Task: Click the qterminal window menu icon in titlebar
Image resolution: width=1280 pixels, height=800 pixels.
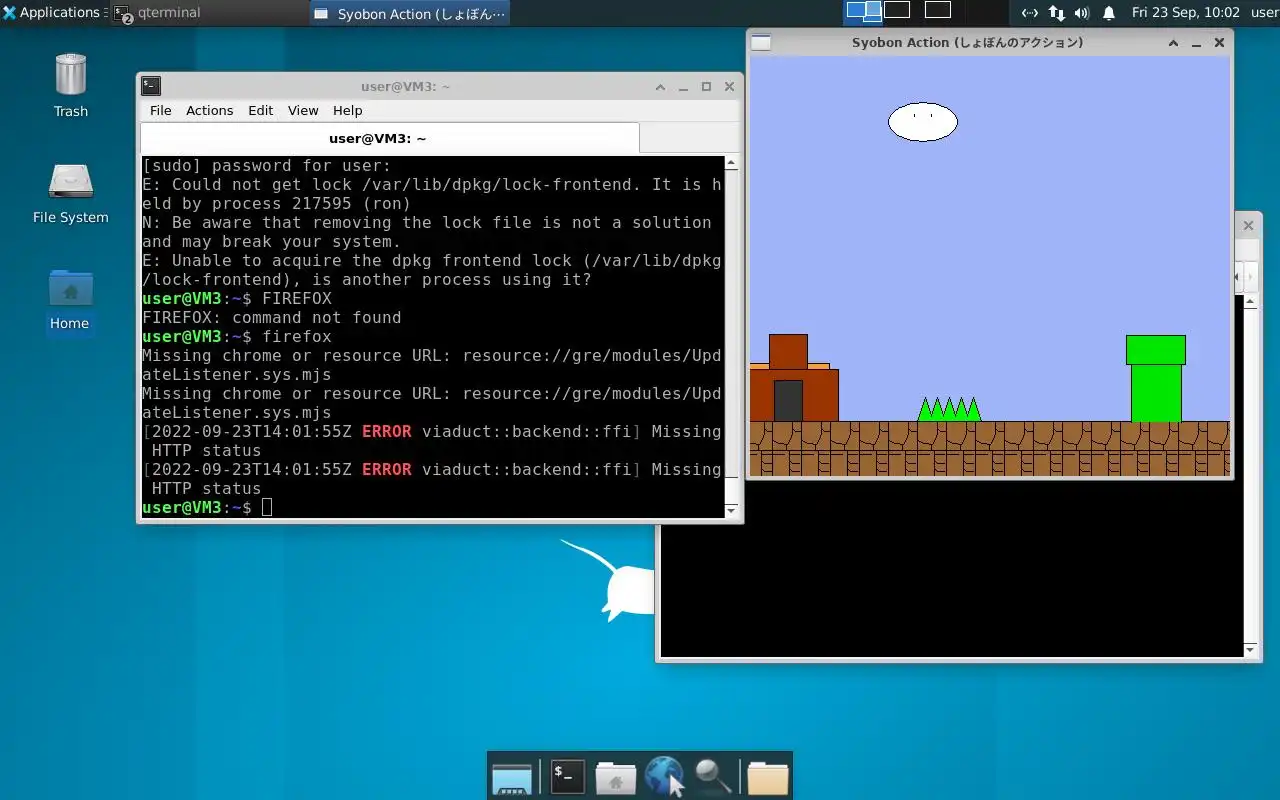Action: click(151, 86)
